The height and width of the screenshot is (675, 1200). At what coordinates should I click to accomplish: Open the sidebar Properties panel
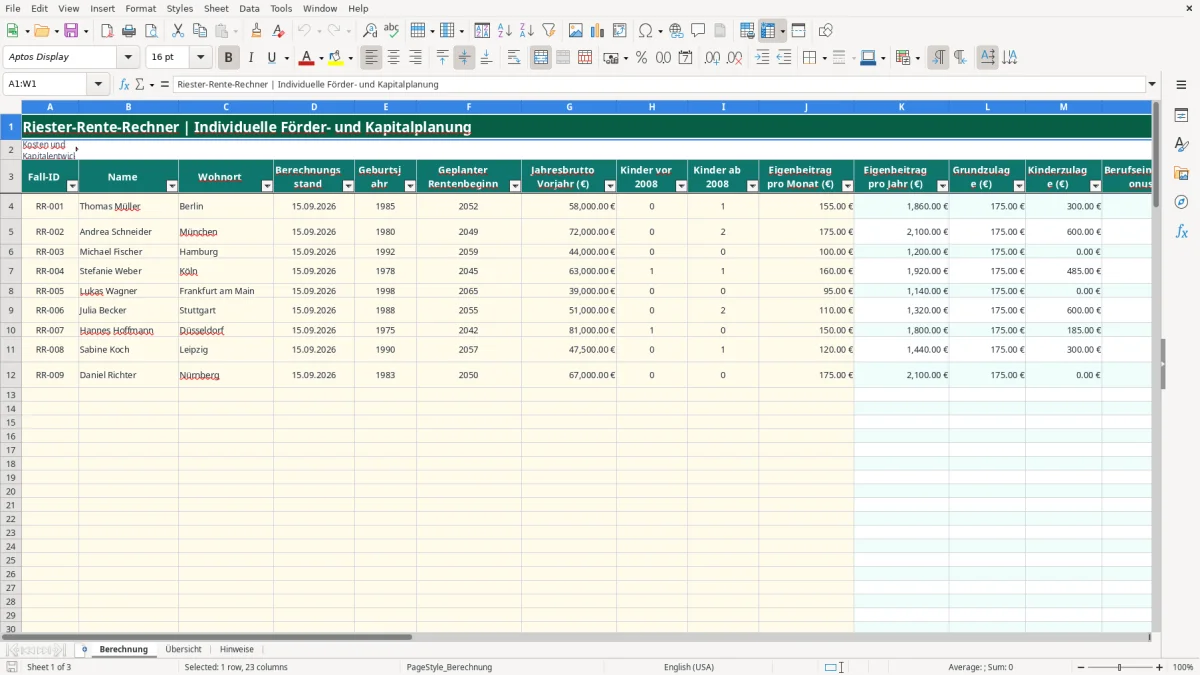click(x=1181, y=116)
